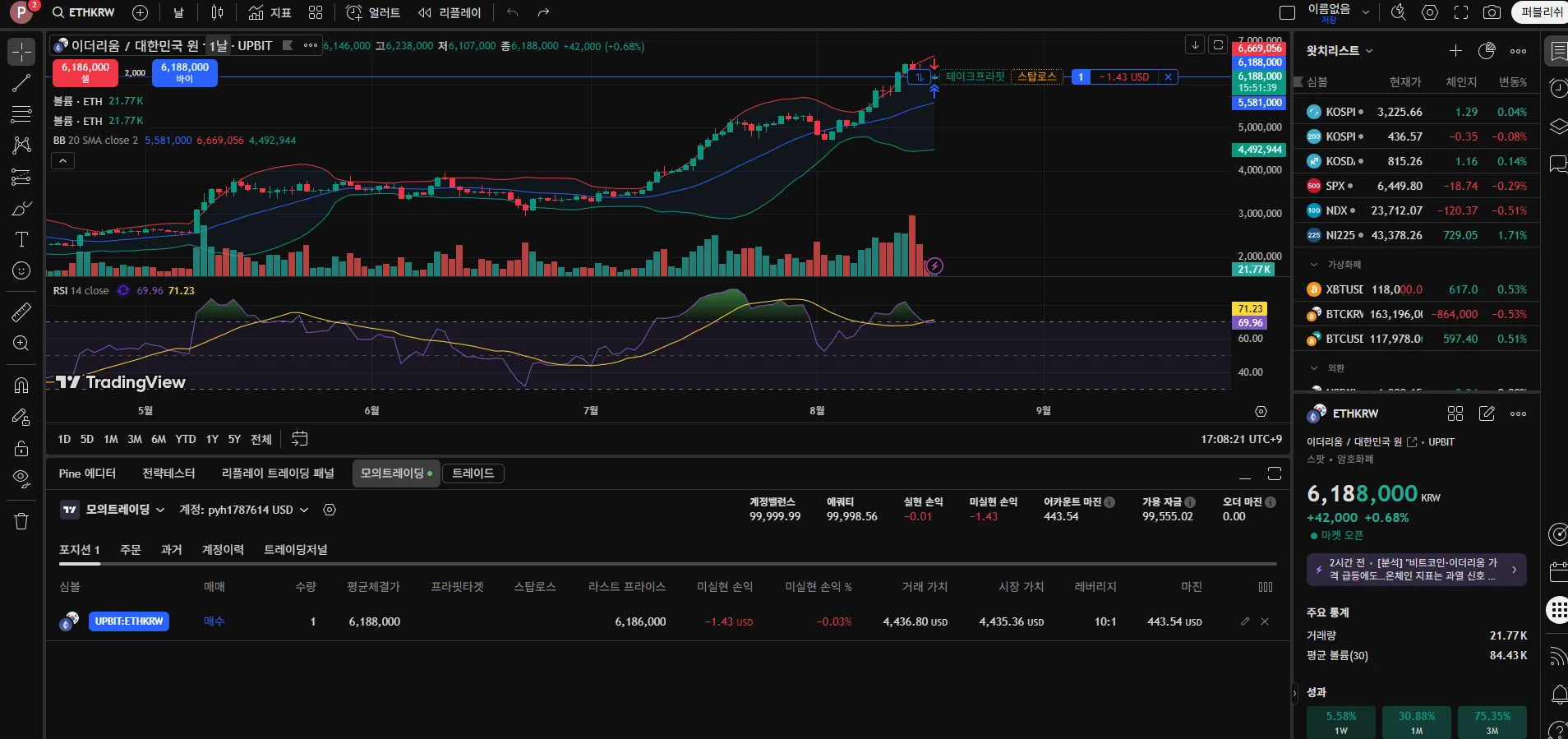Start bar replay with 리플레이
1568x739 pixels.
click(x=450, y=12)
